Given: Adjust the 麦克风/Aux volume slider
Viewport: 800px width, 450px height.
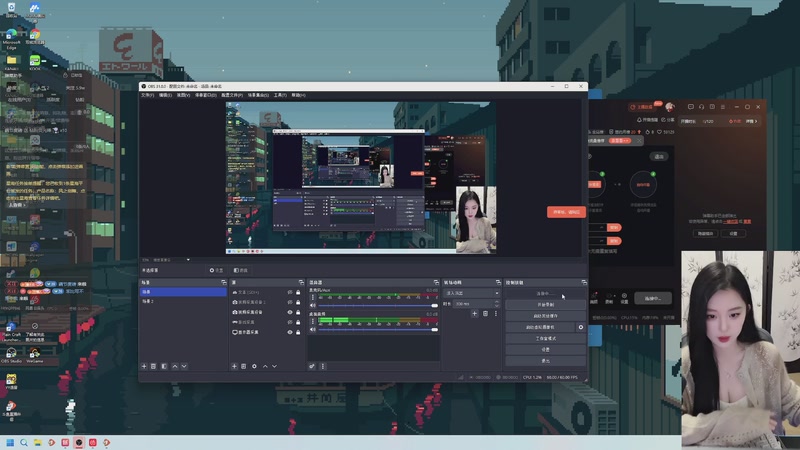Looking at the screenshot, I should tap(378, 306).
